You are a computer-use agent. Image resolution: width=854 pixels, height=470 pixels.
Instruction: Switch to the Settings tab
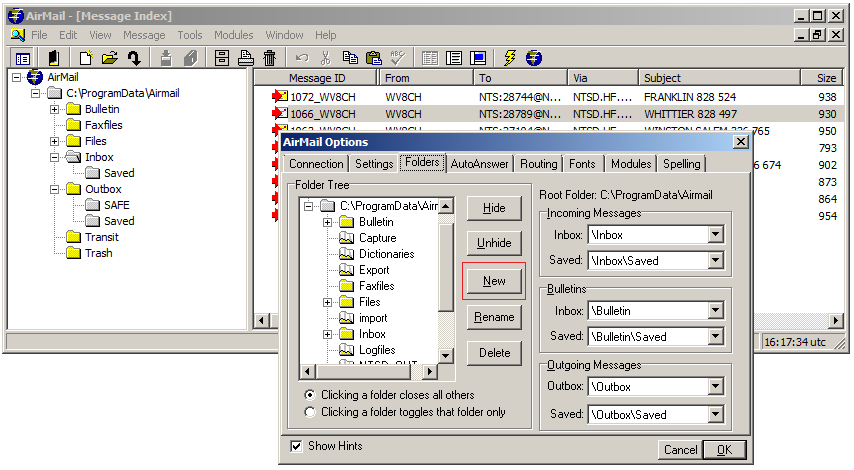(374, 164)
